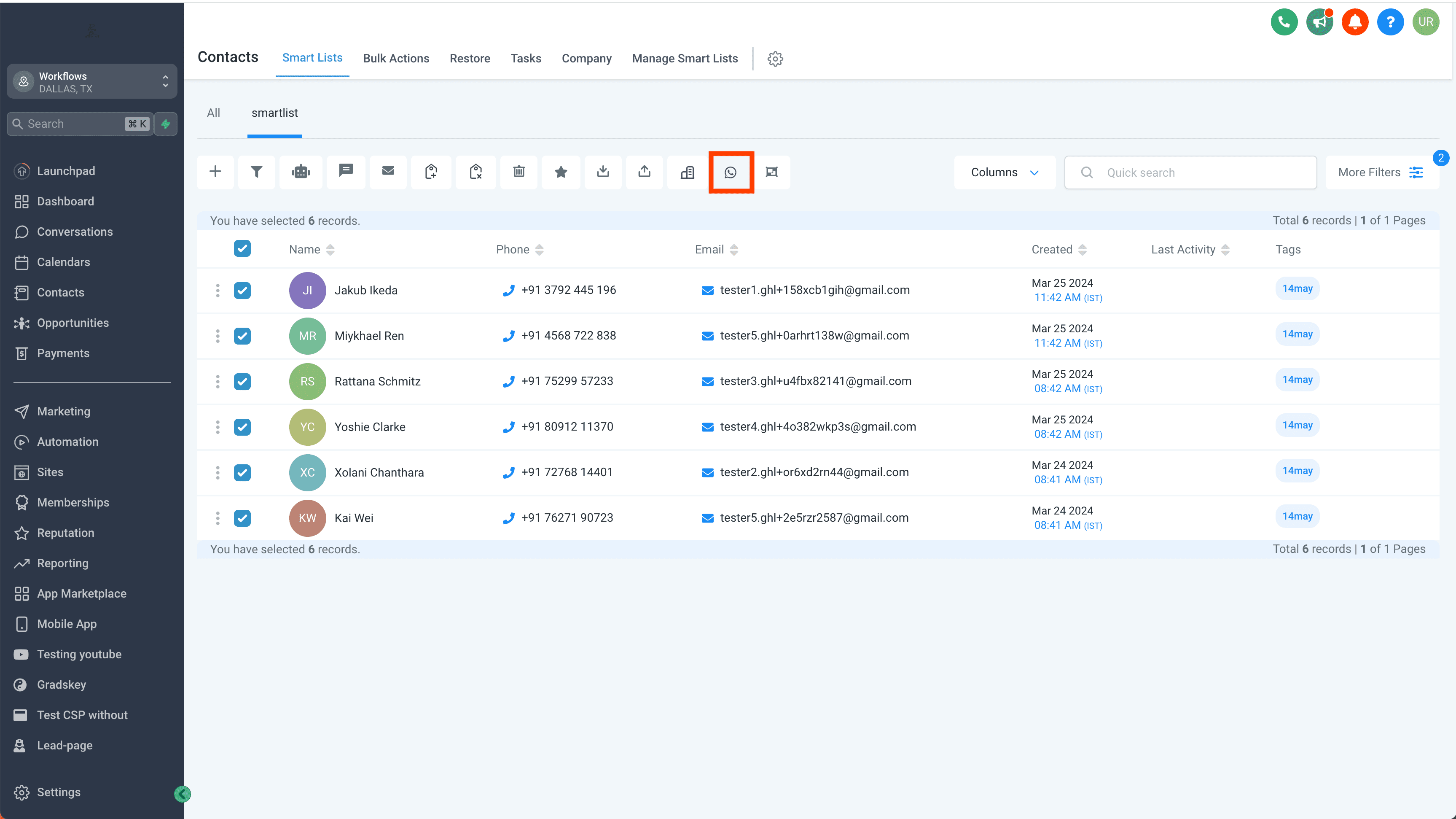Screen dimensions: 1456x819
Task: Switch to the Restore tab
Action: coord(470,58)
